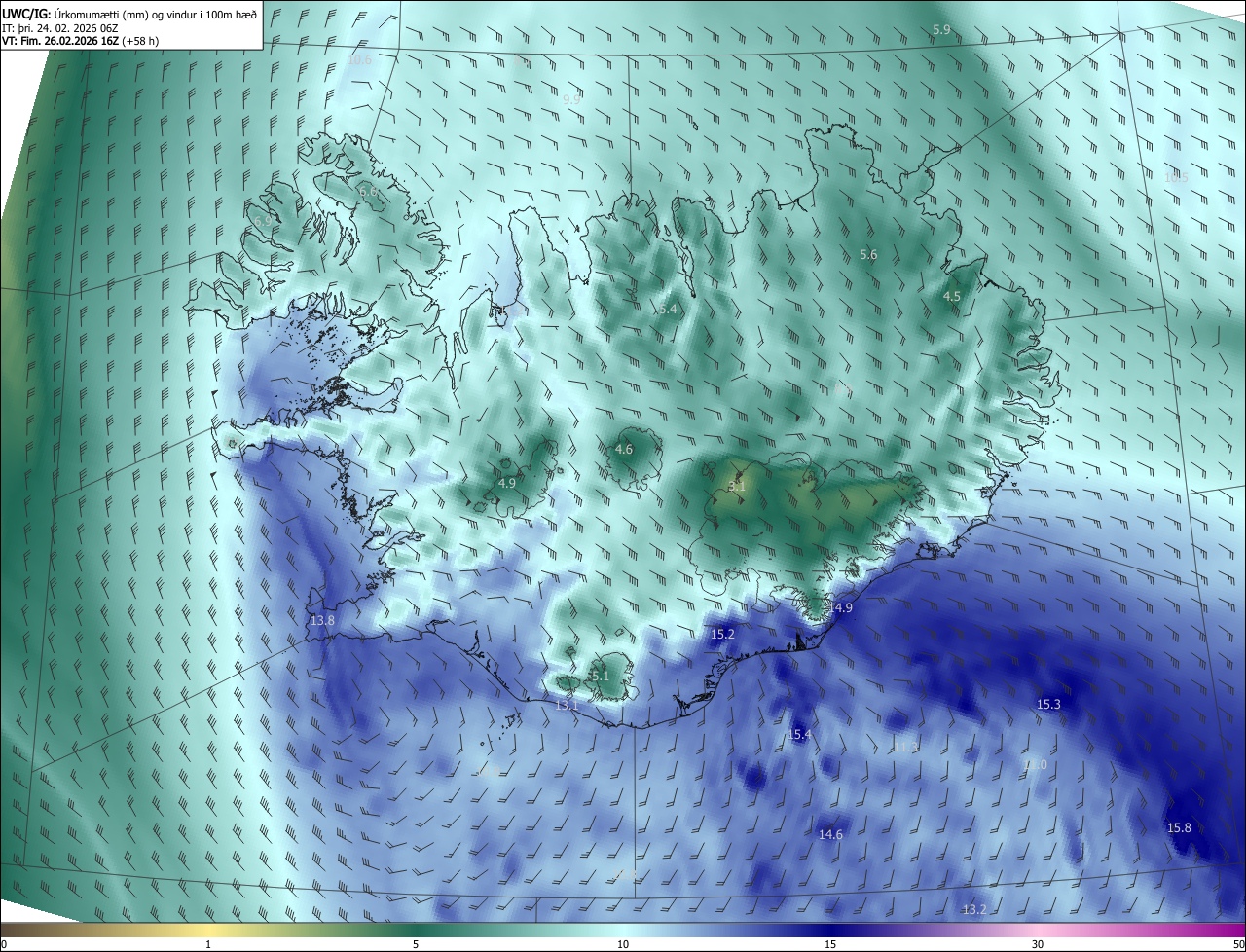
Task: Click the 15.4 value label over the sea
Action: [x=799, y=735]
